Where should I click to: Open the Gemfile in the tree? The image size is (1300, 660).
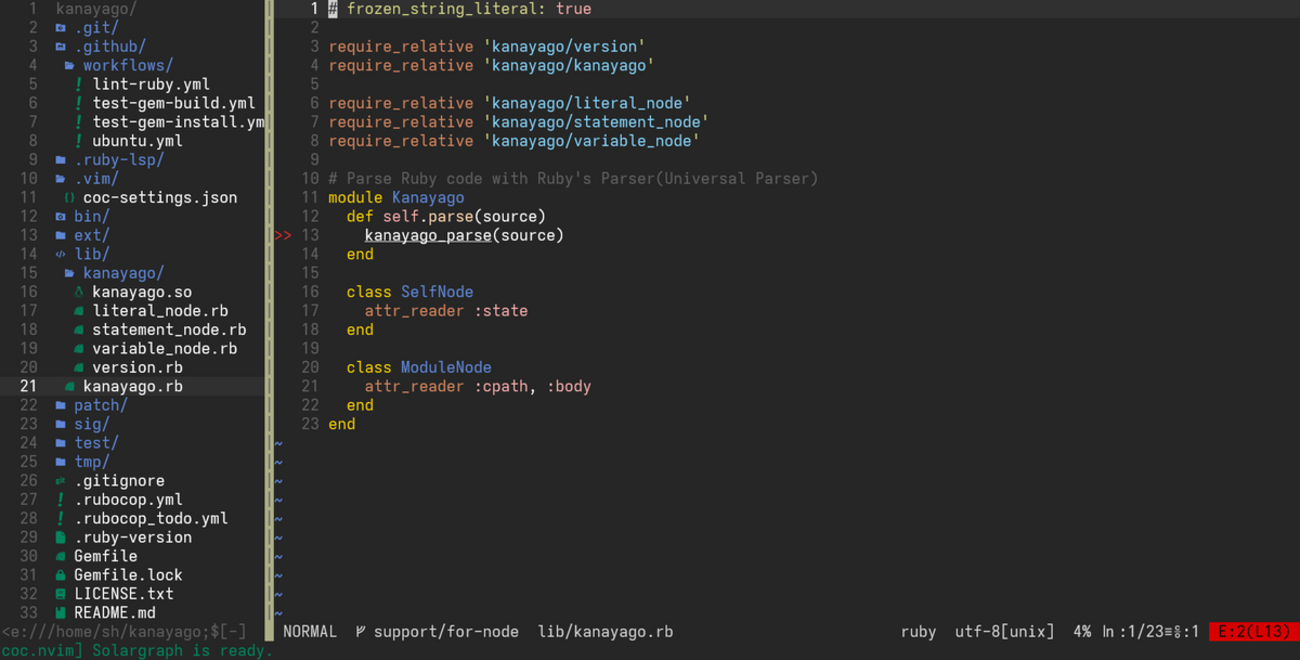click(x=105, y=556)
